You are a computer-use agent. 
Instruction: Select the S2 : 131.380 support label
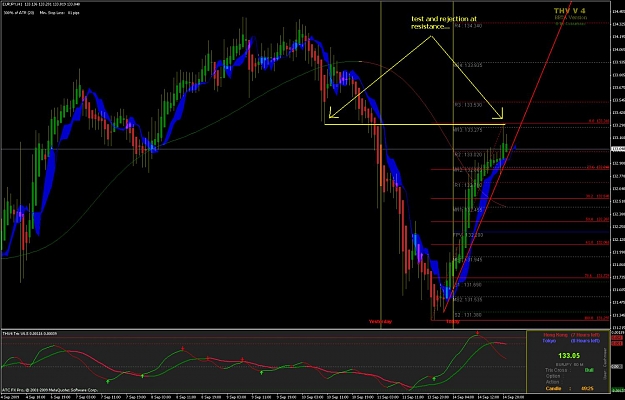click(x=468, y=315)
